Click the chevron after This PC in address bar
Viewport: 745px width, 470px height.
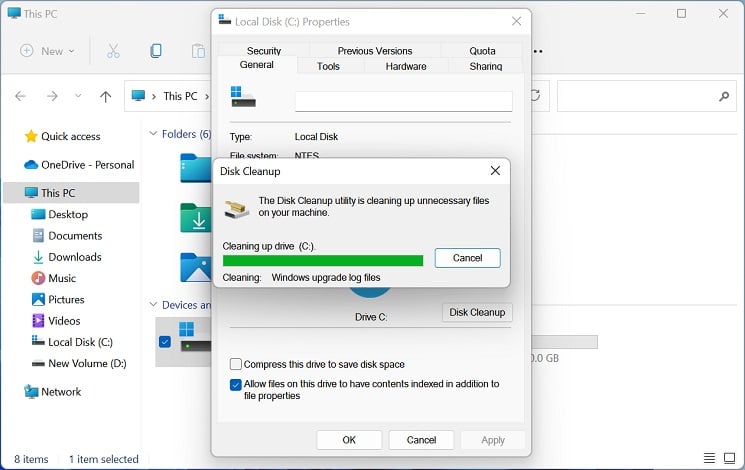207,96
